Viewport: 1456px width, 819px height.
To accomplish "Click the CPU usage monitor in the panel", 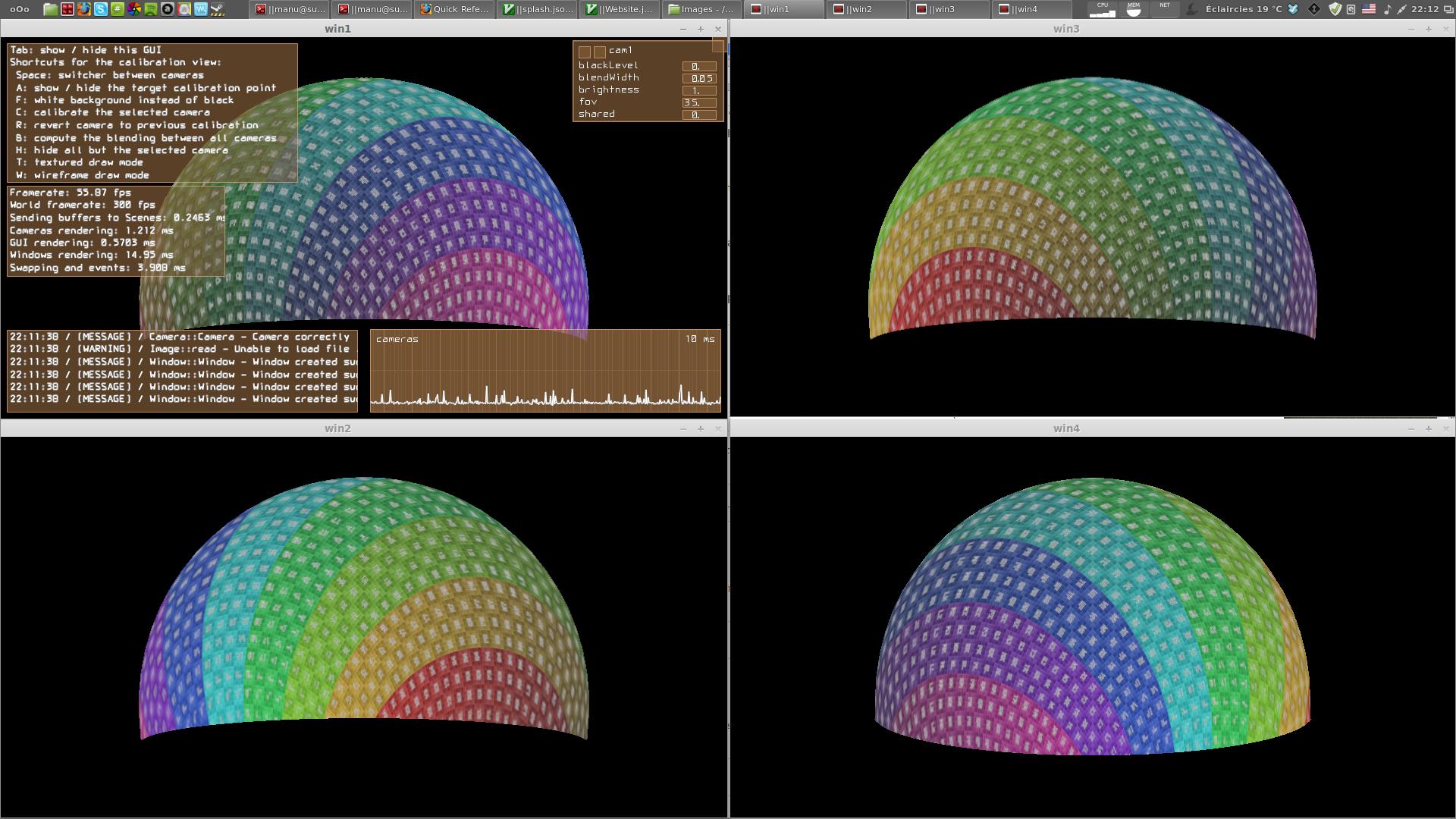I will pyautogui.click(x=1103, y=9).
